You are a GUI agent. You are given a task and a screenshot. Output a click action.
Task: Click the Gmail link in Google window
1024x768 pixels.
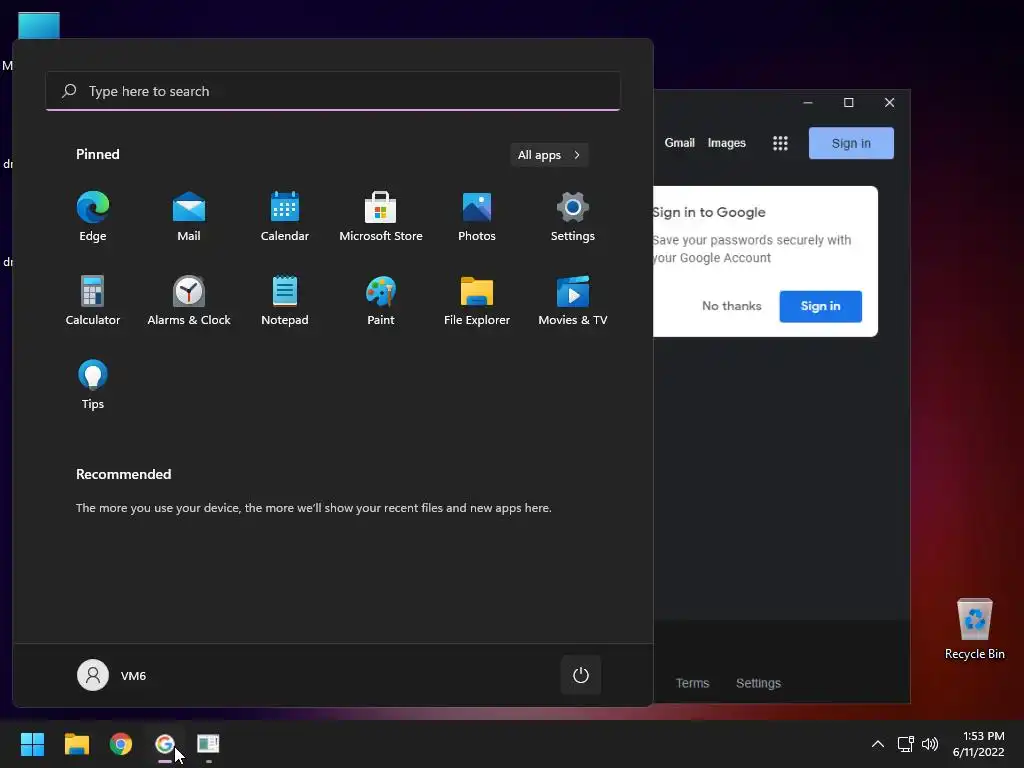pos(679,143)
